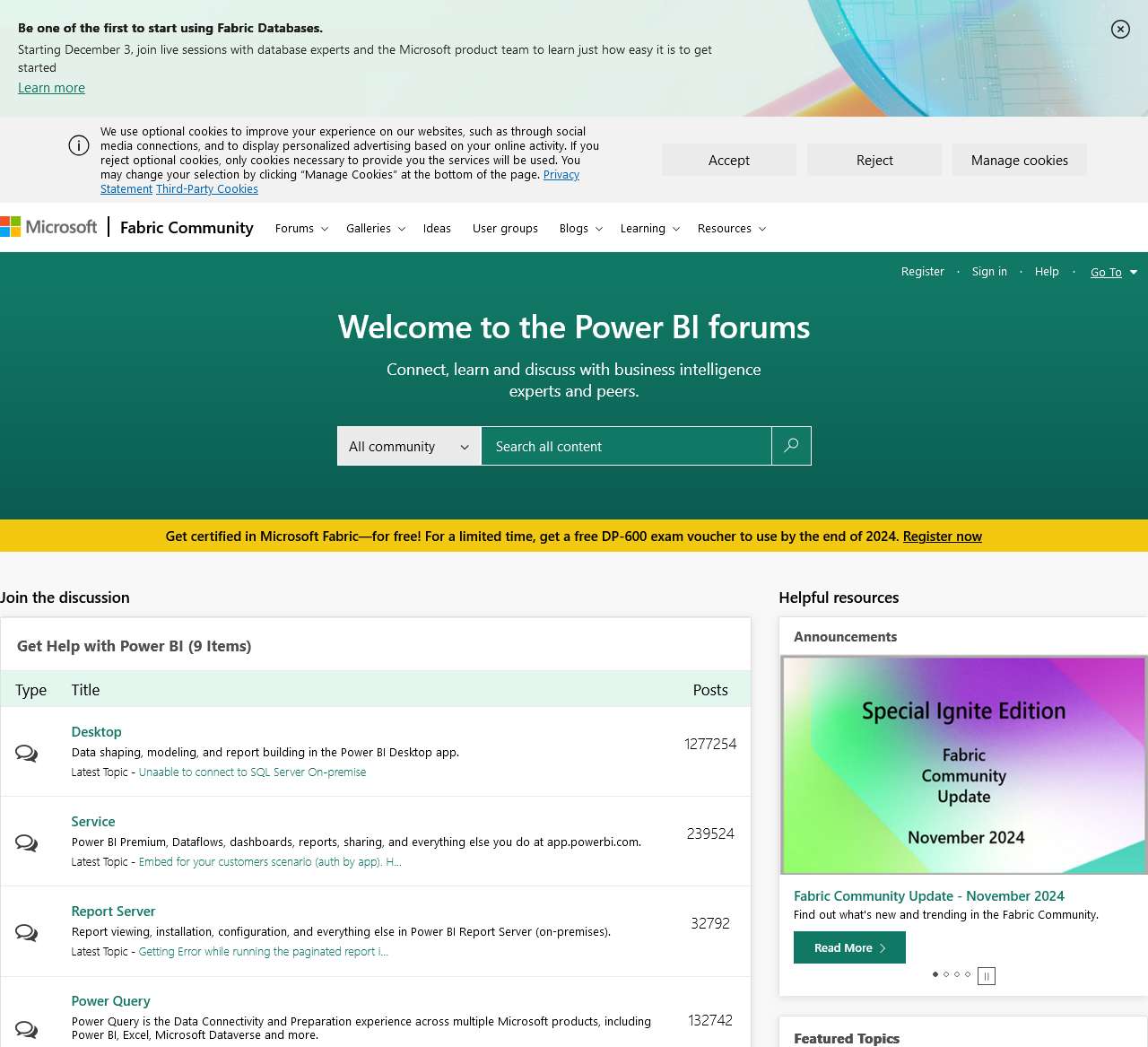The height and width of the screenshot is (1047, 1148).
Task: Click the cookie notice info icon
Action: pyautogui.click(x=79, y=145)
